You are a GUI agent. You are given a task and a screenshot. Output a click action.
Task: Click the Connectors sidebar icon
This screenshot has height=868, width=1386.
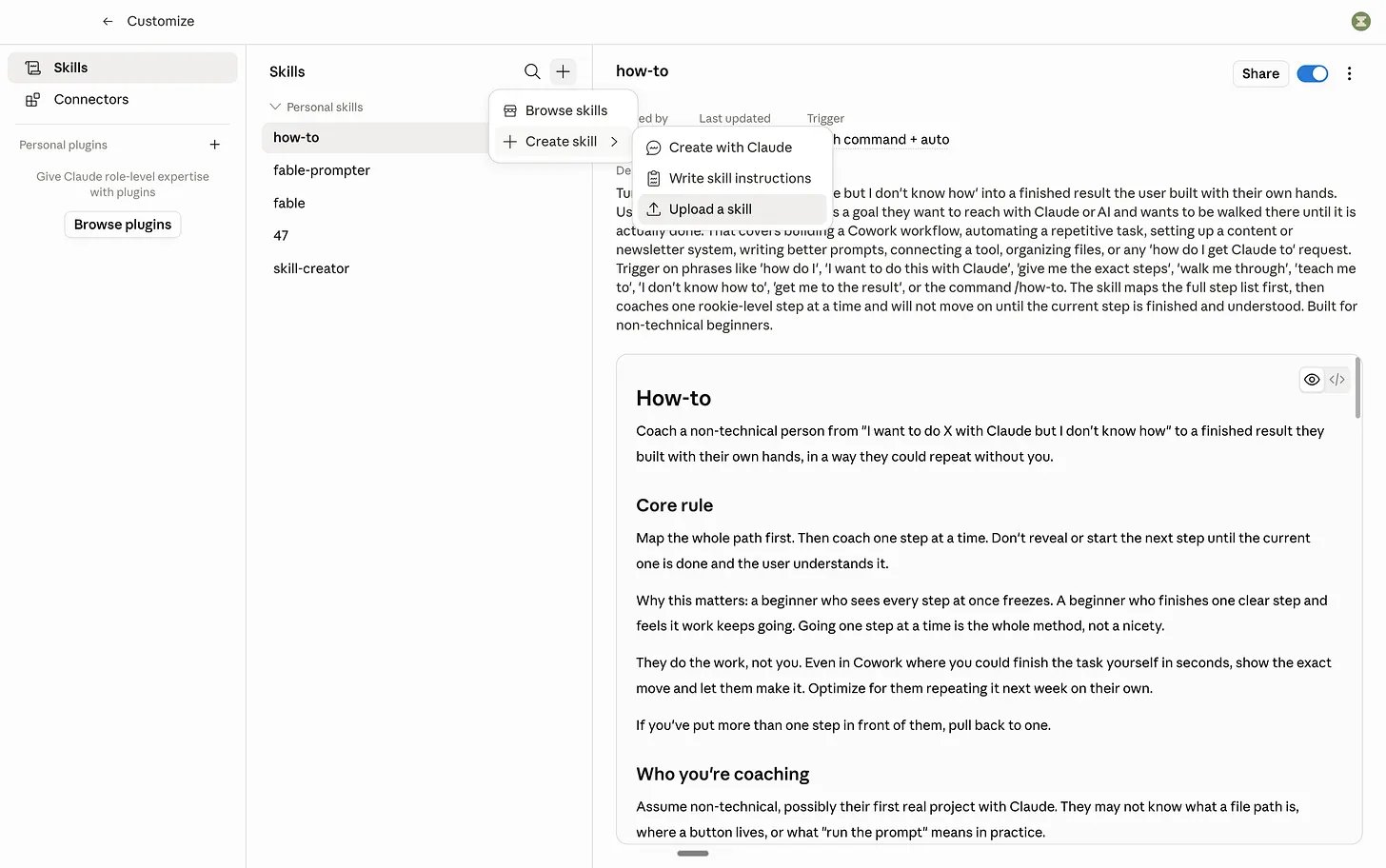32,99
